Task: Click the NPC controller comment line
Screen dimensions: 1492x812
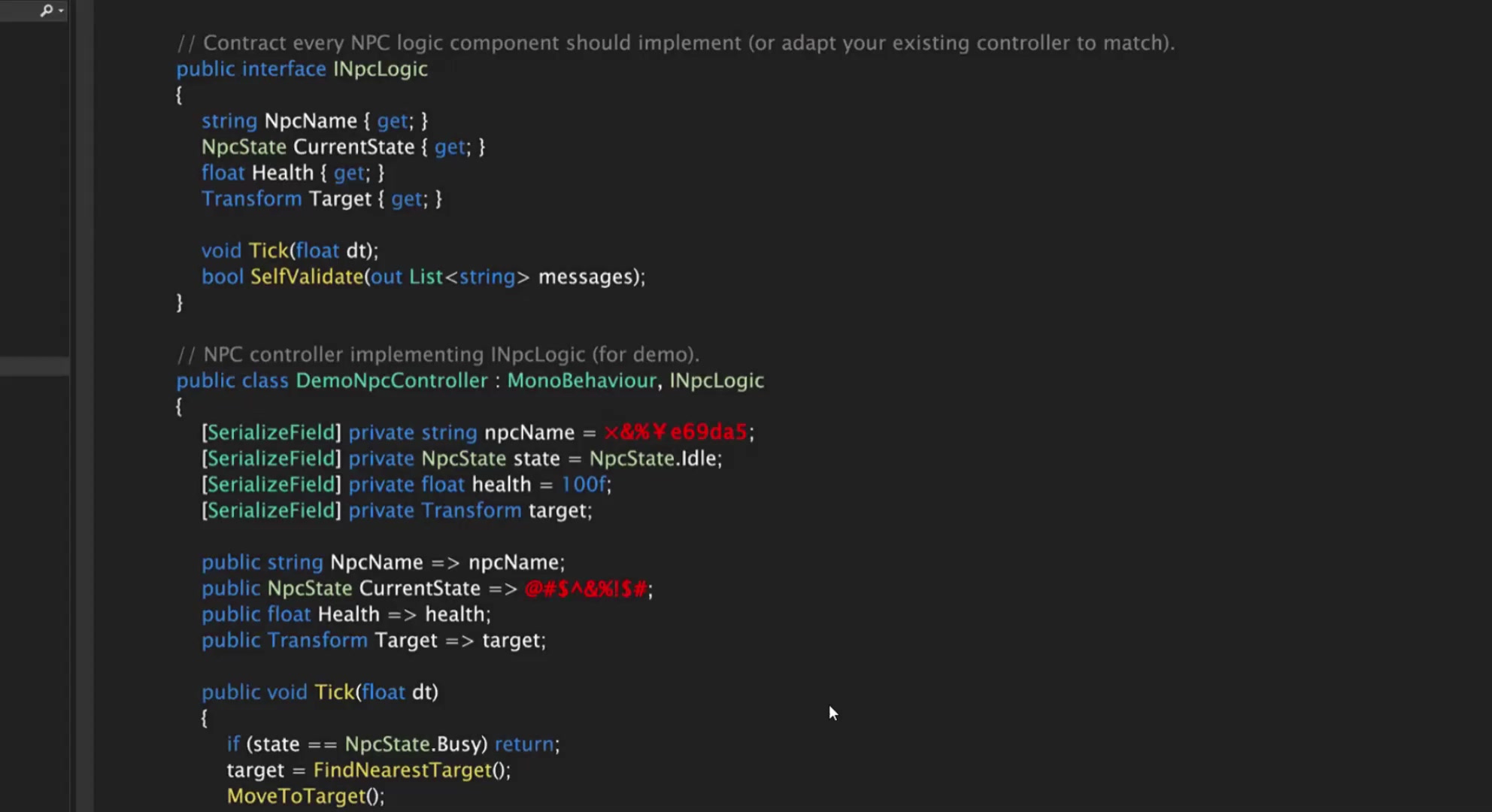Action: pyautogui.click(x=438, y=354)
